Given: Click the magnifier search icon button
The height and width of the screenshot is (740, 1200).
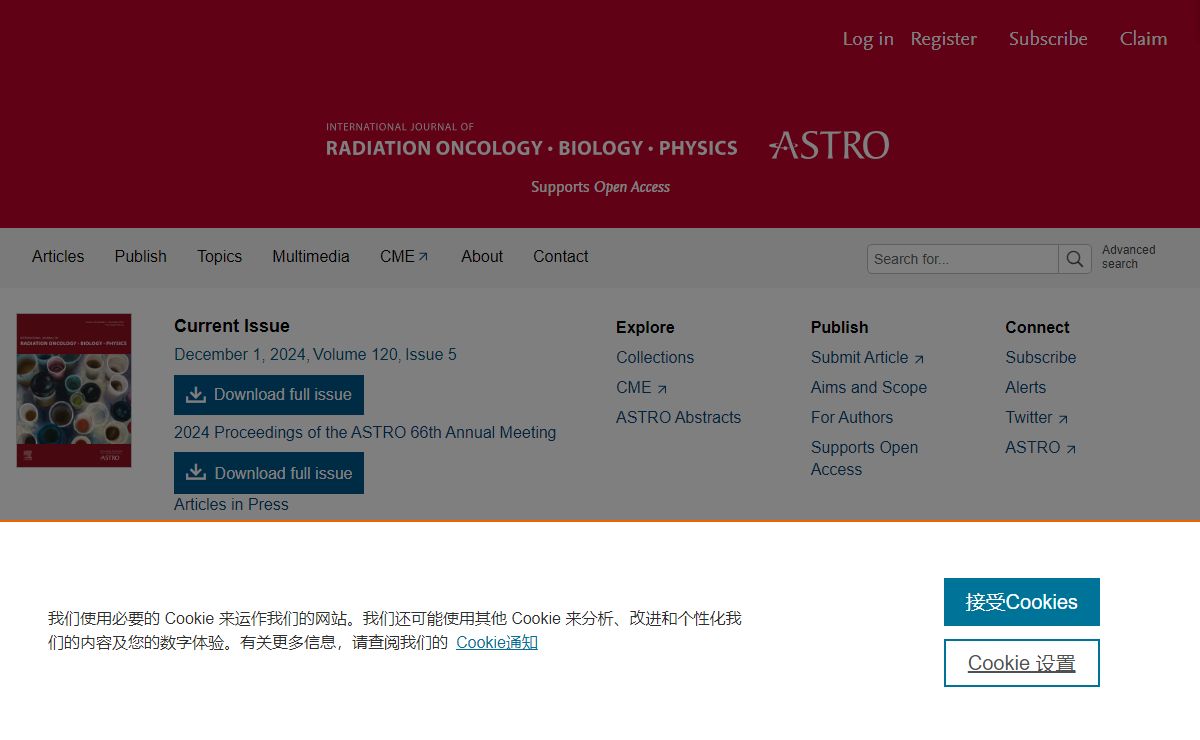Looking at the screenshot, I should (x=1075, y=259).
